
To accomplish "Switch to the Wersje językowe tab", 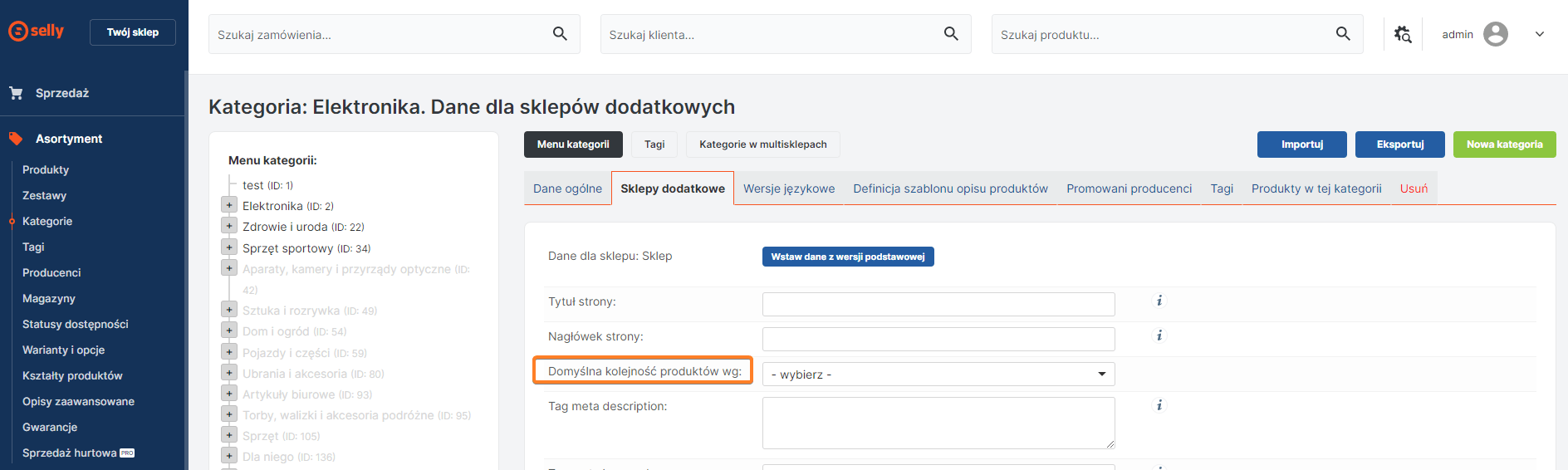I will (x=788, y=188).
